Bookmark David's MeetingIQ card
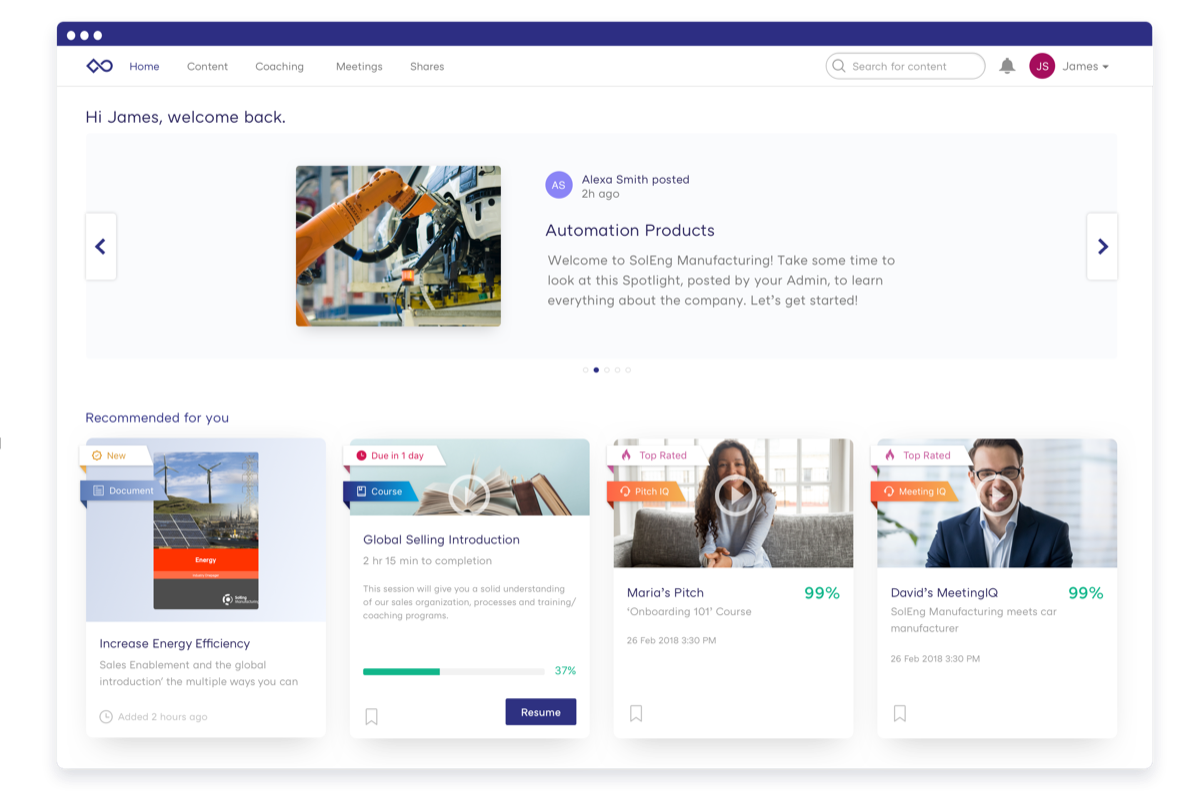The width and height of the screenshot is (1200, 796). (x=899, y=713)
